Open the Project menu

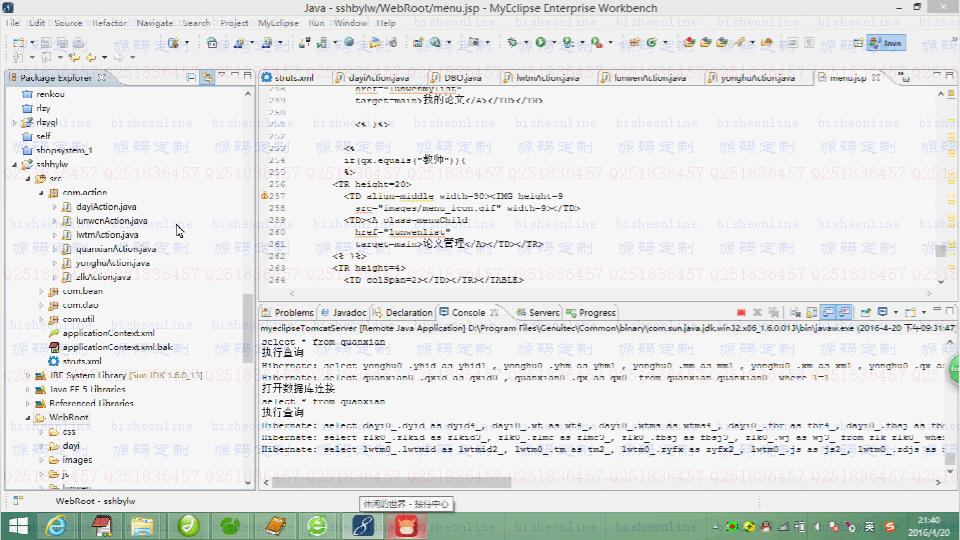(x=234, y=23)
